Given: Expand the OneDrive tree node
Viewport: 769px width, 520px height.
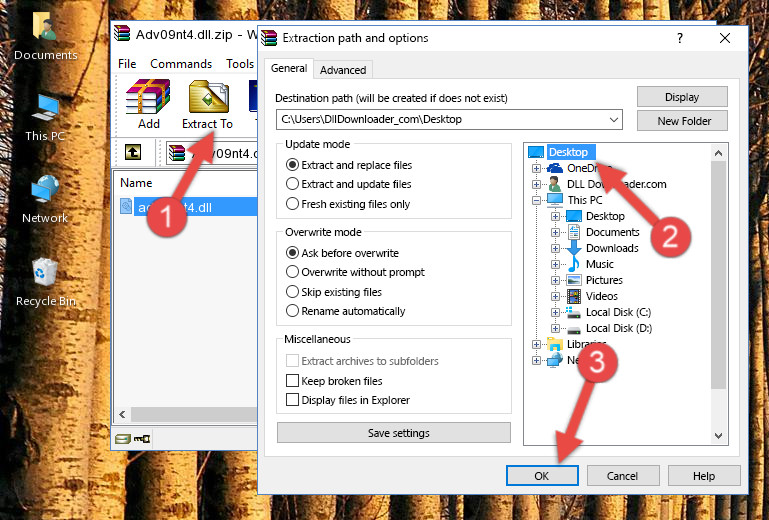Looking at the screenshot, I should tap(536, 168).
